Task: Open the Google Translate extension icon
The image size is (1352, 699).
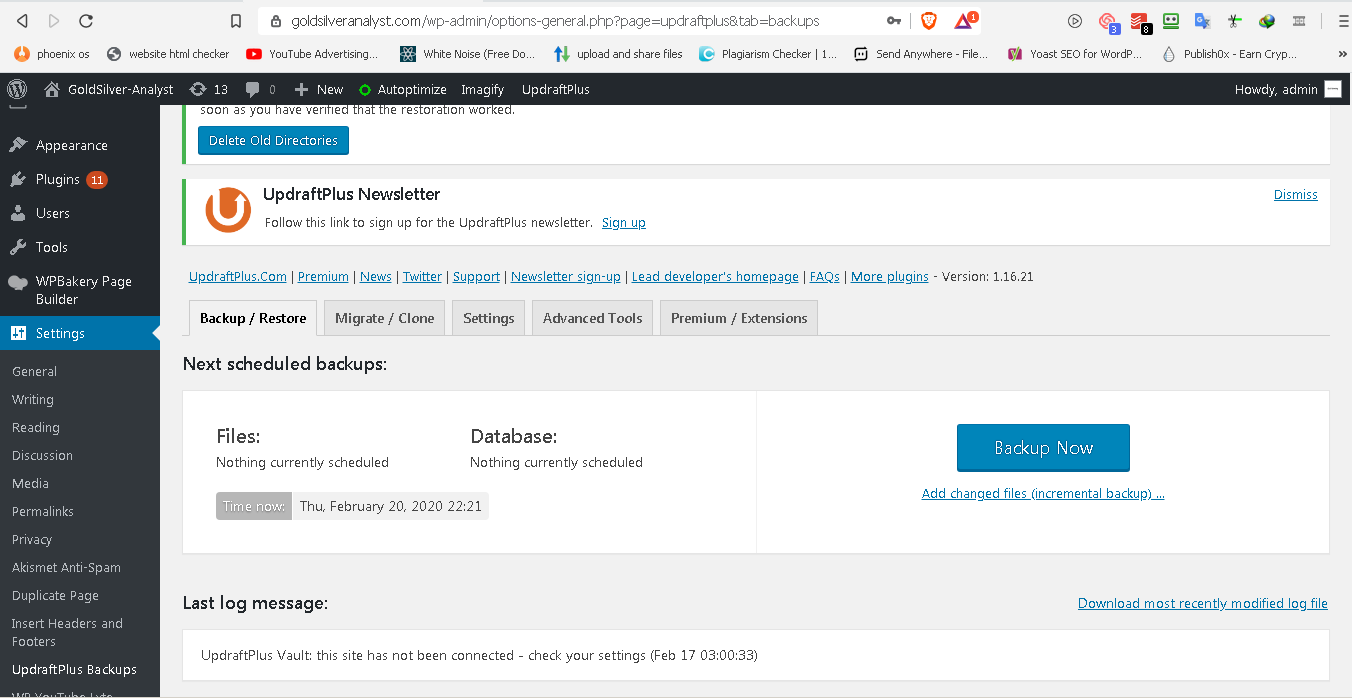Action: (1203, 20)
